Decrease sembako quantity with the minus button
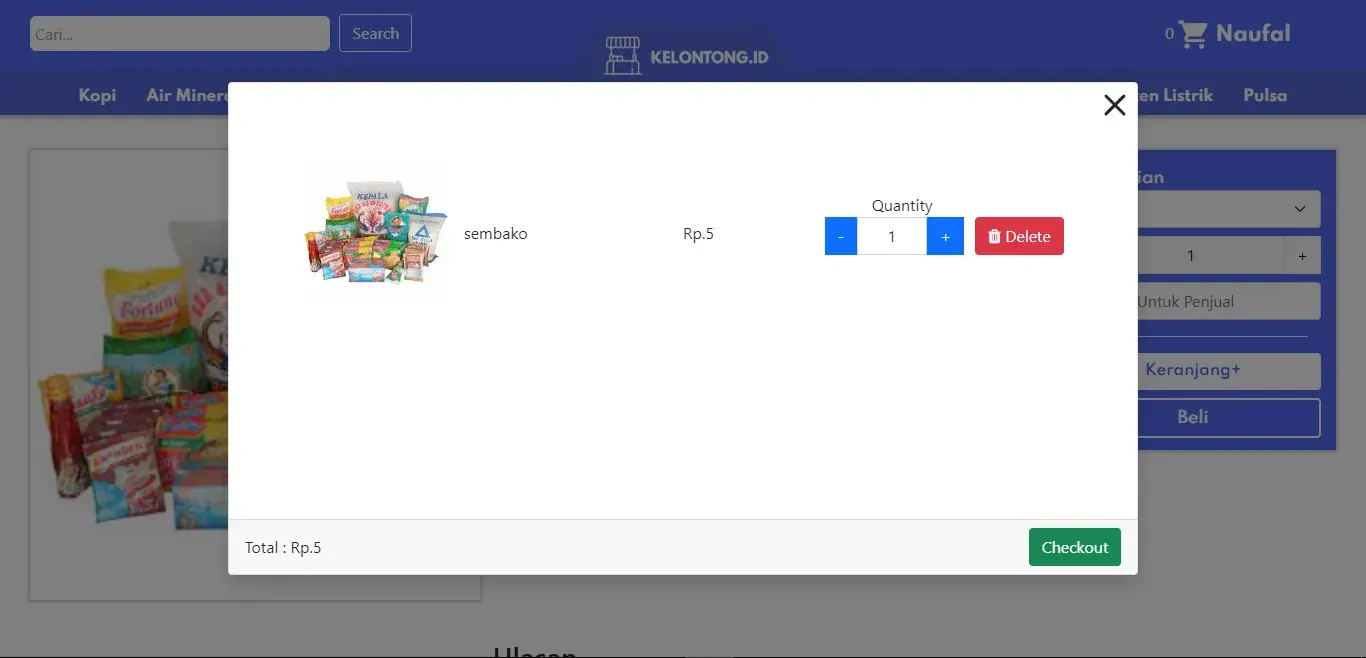The height and width of the screenshot is (658, 1366). click(841, 236)
